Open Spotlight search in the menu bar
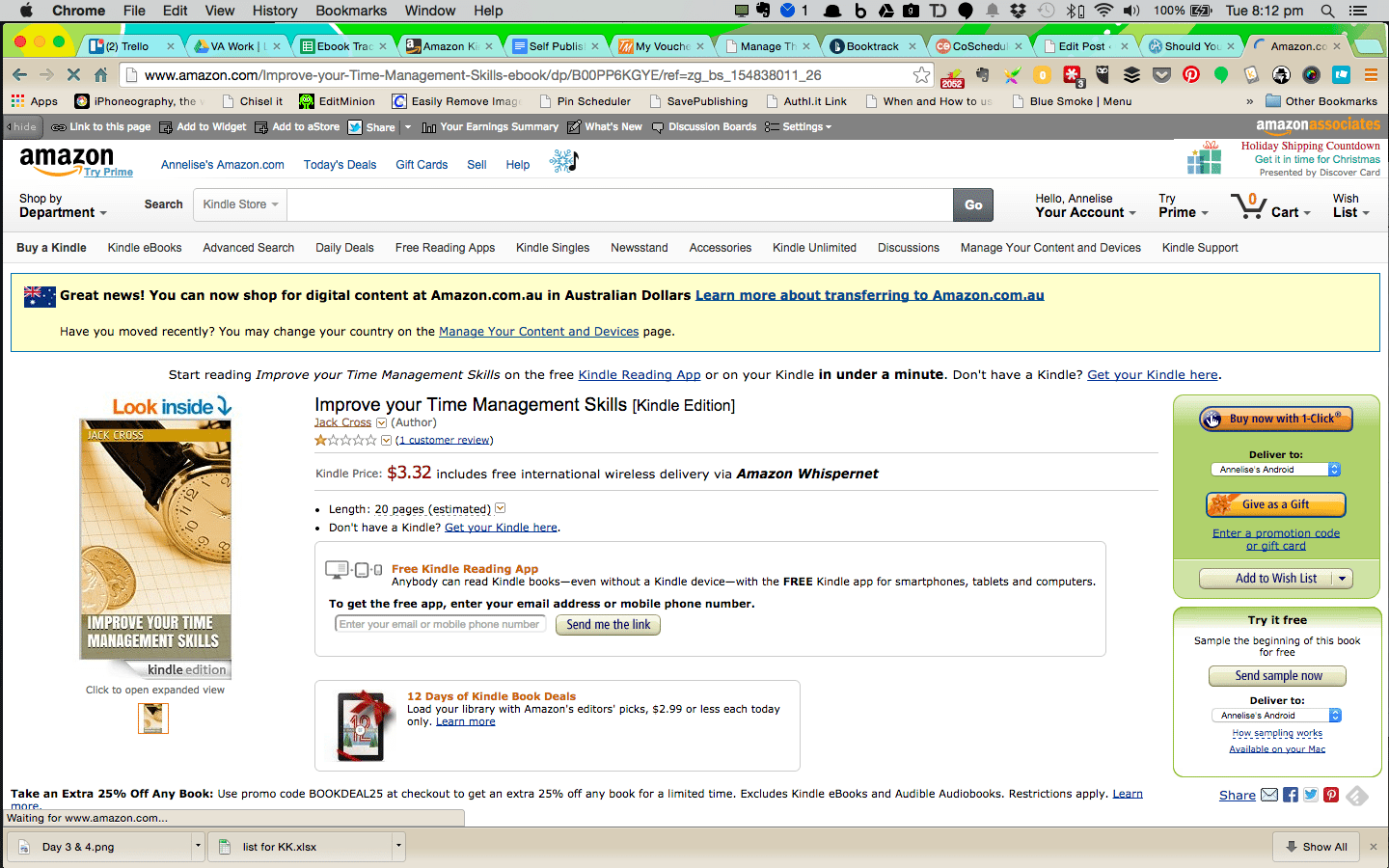Screen dimensions: 1389x868 pos(1327,11)
